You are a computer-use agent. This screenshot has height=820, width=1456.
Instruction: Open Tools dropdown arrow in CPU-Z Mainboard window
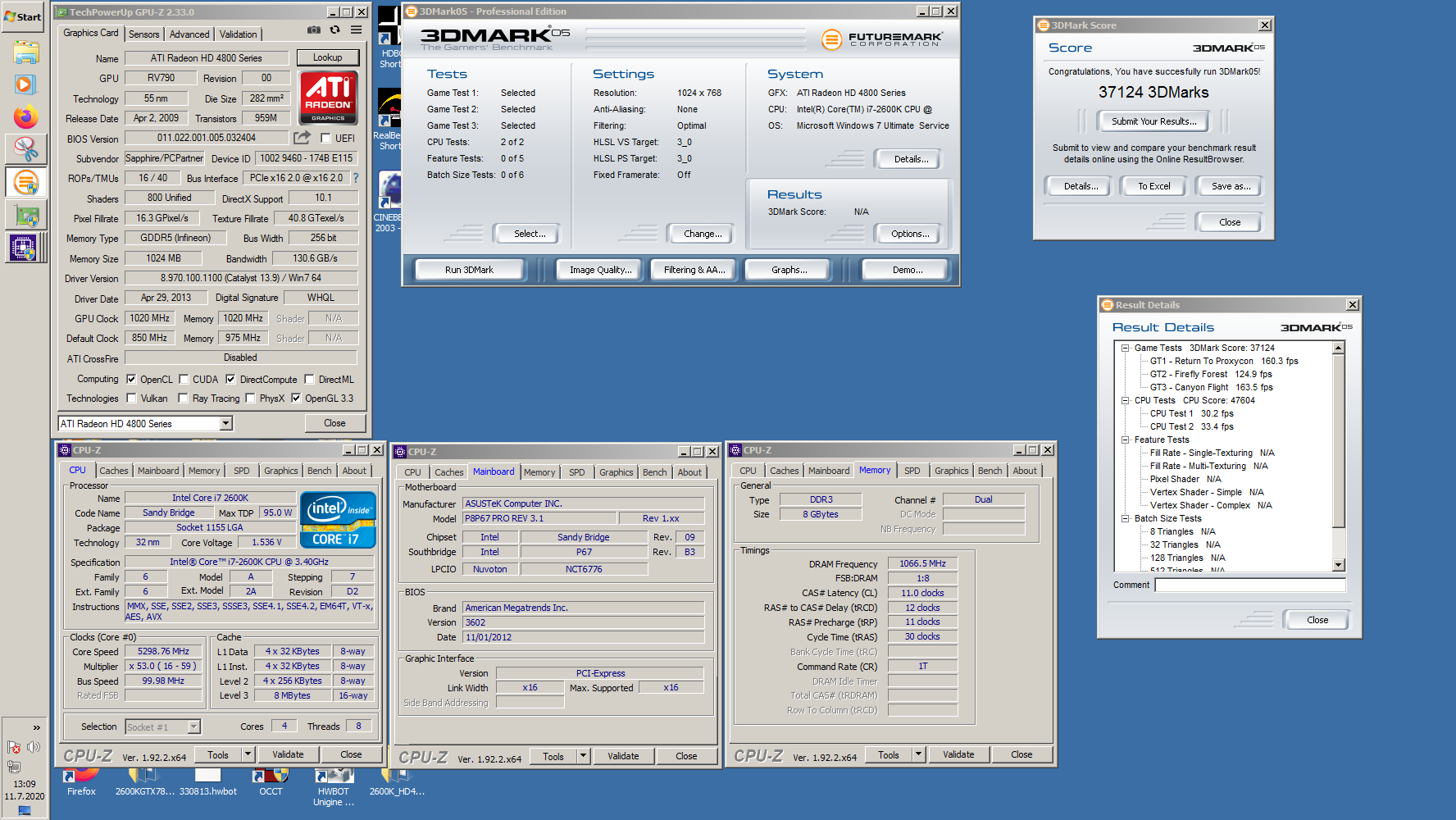[583, 756]
